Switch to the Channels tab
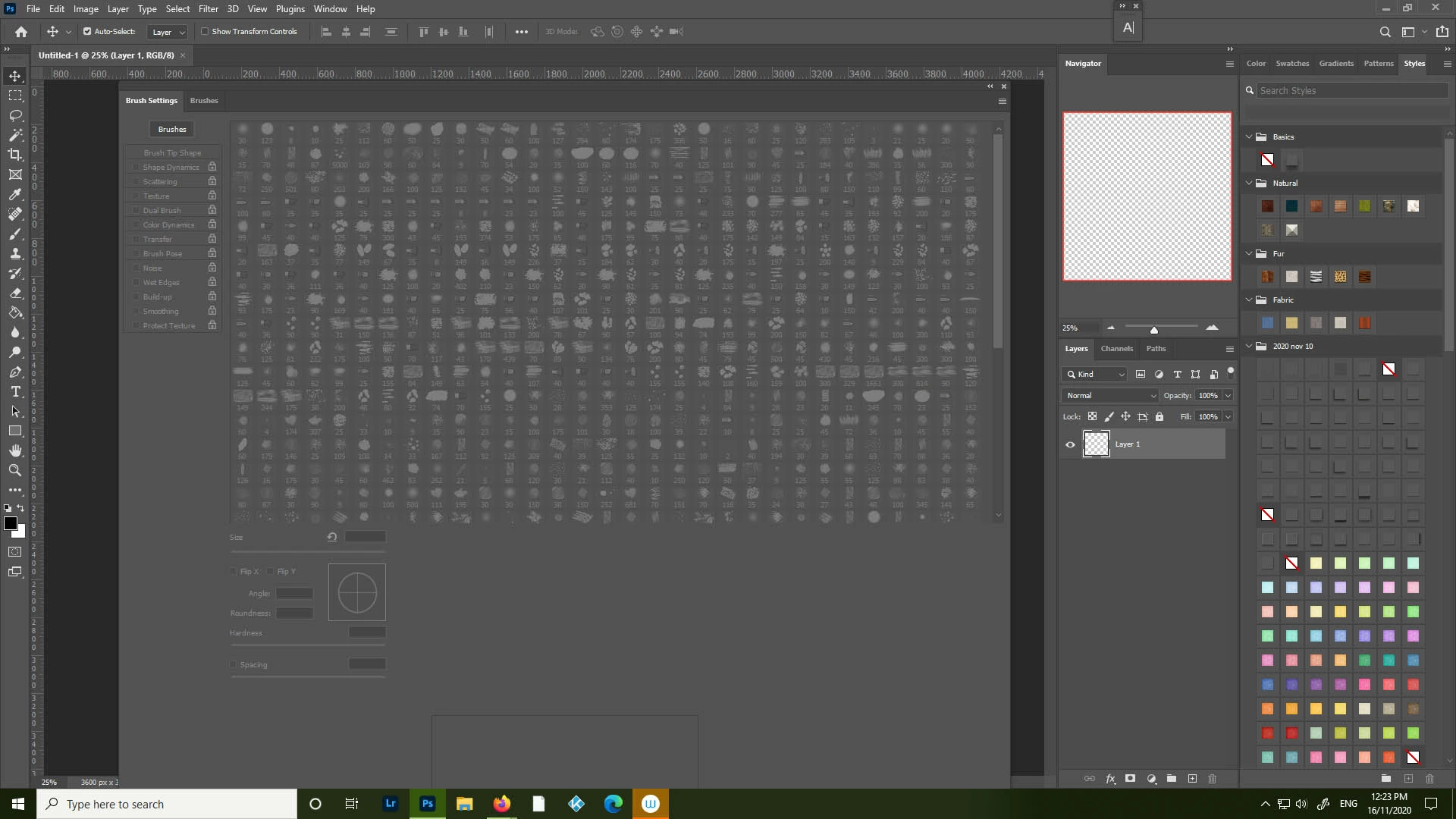The width and height of the screenshot is (1456, 819). [x=1116, y=348]
